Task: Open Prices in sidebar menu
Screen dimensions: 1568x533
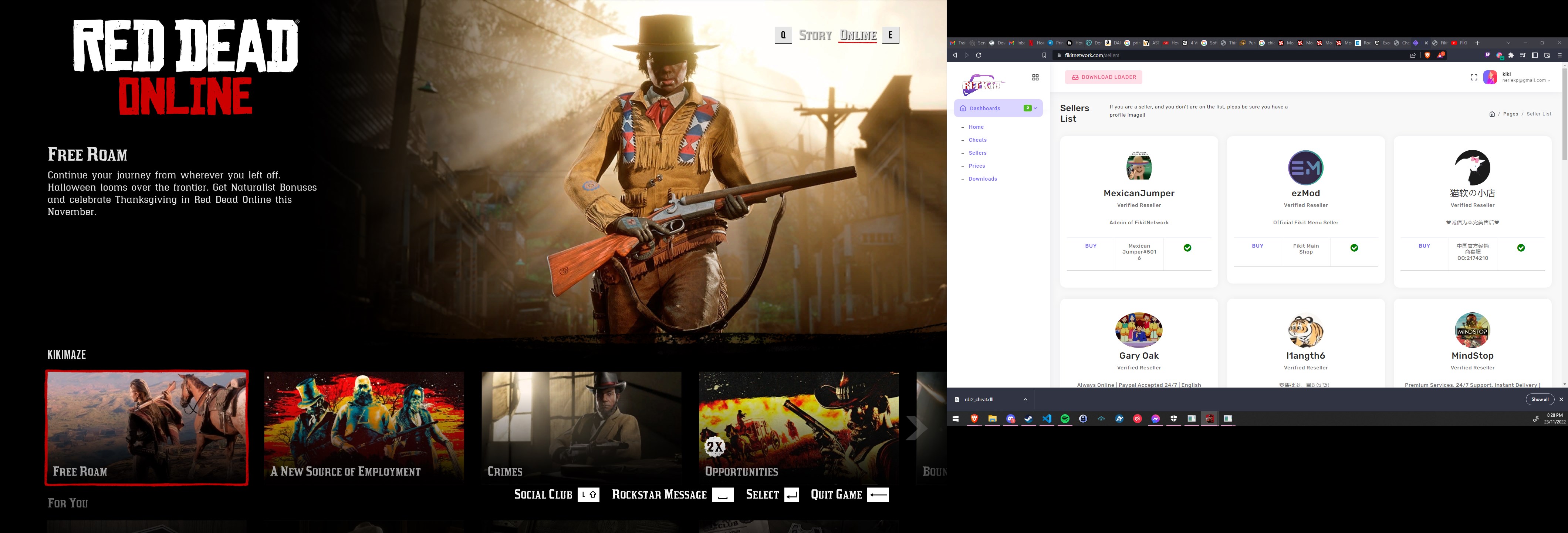Action: point(977,166)
